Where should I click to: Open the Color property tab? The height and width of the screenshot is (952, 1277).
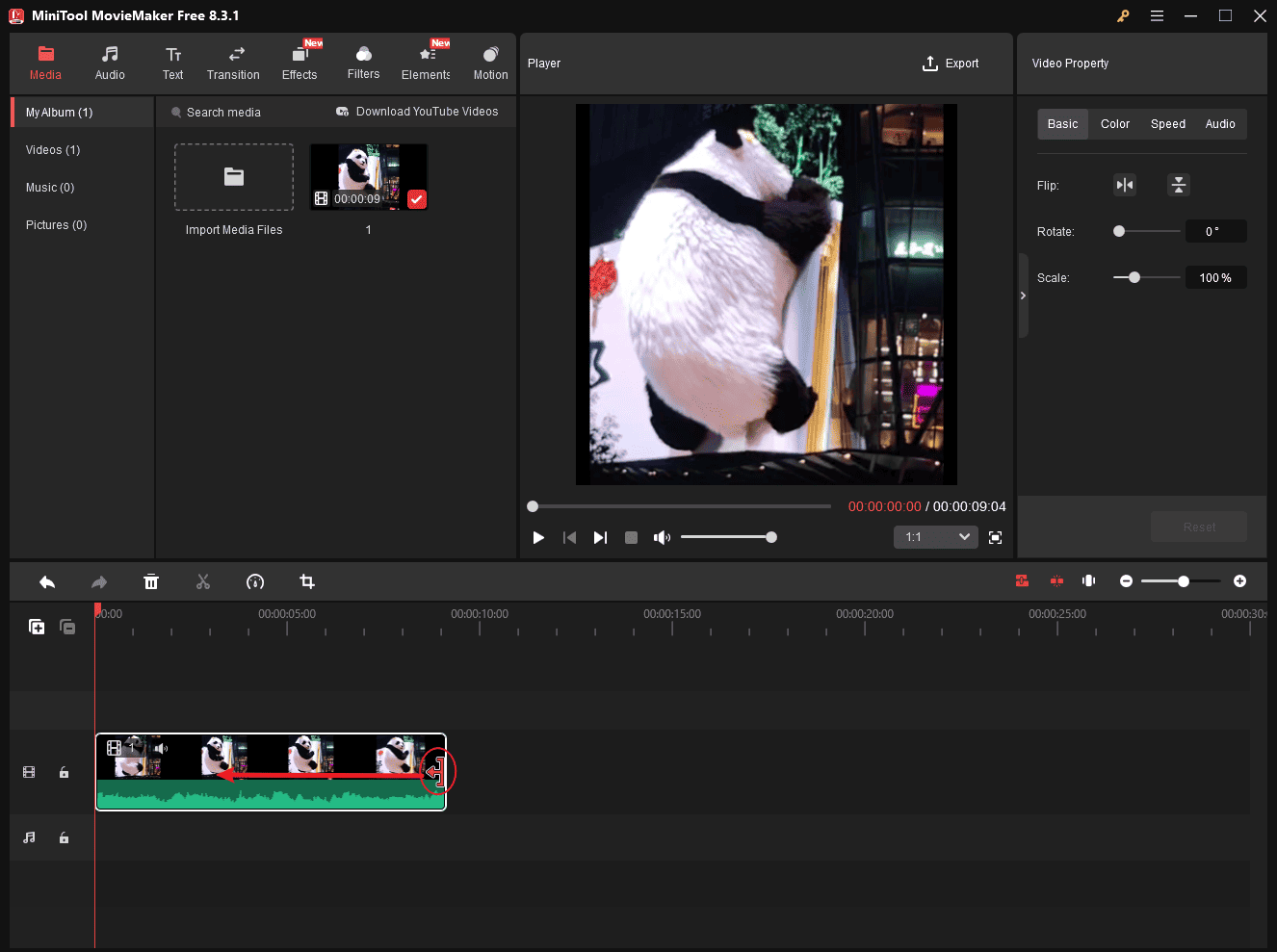(1114, 124)
